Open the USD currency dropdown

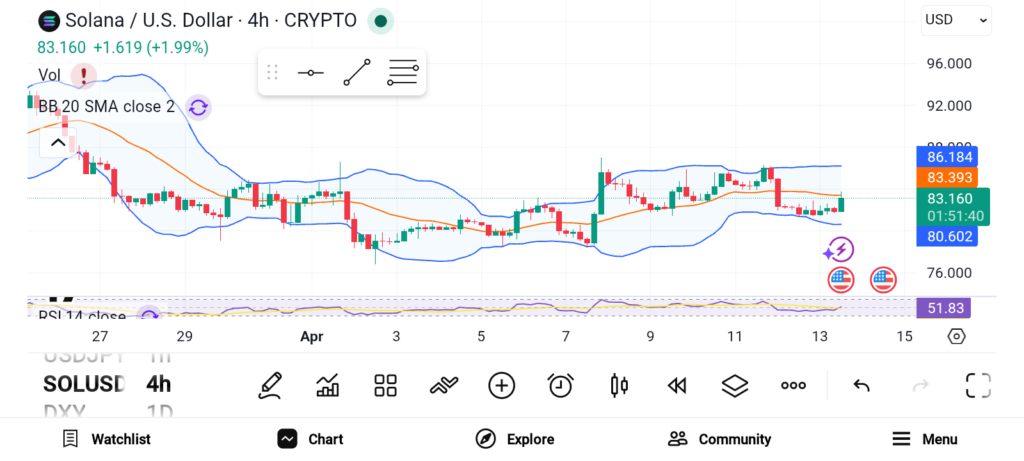[956, 19]
